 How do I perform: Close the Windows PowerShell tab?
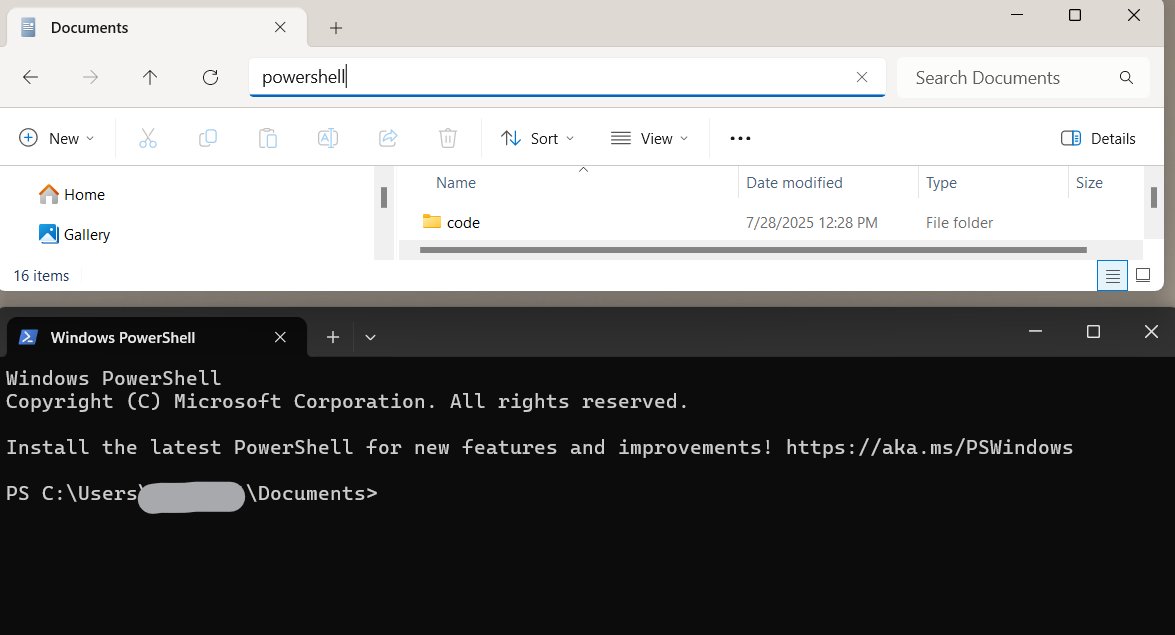(x=280, y=337)
